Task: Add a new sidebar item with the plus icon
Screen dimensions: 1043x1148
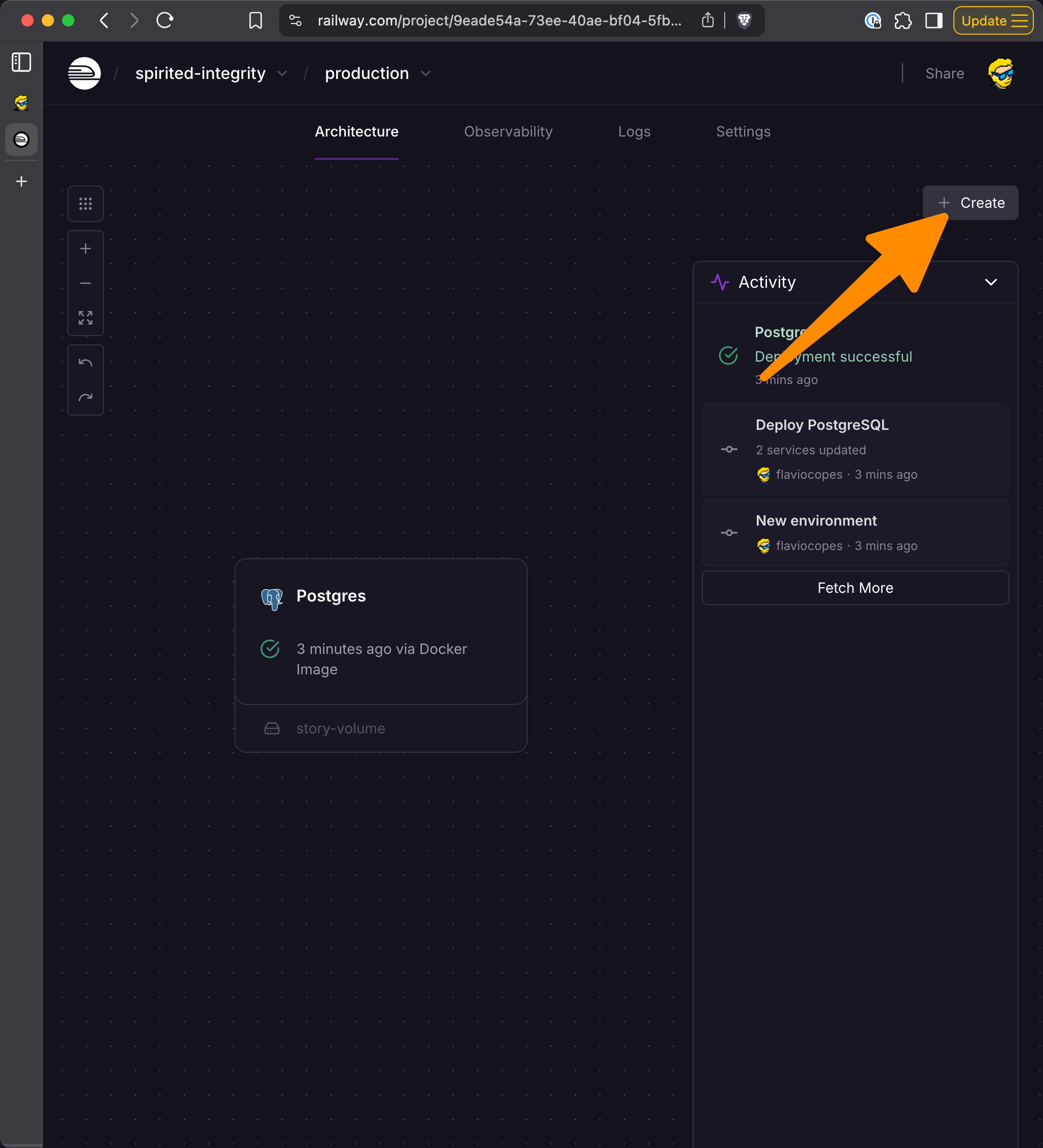Action: tap(21, 181)
